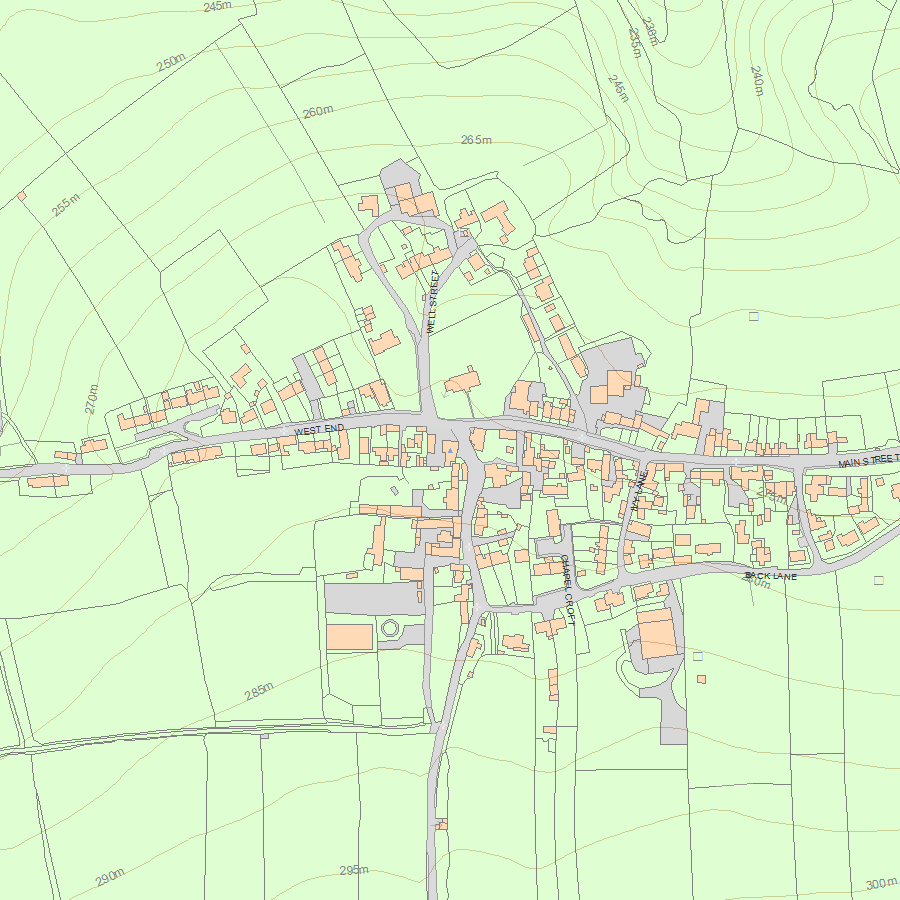
Task: Click the "235m" contour label
Action: (x=634, y=43)
